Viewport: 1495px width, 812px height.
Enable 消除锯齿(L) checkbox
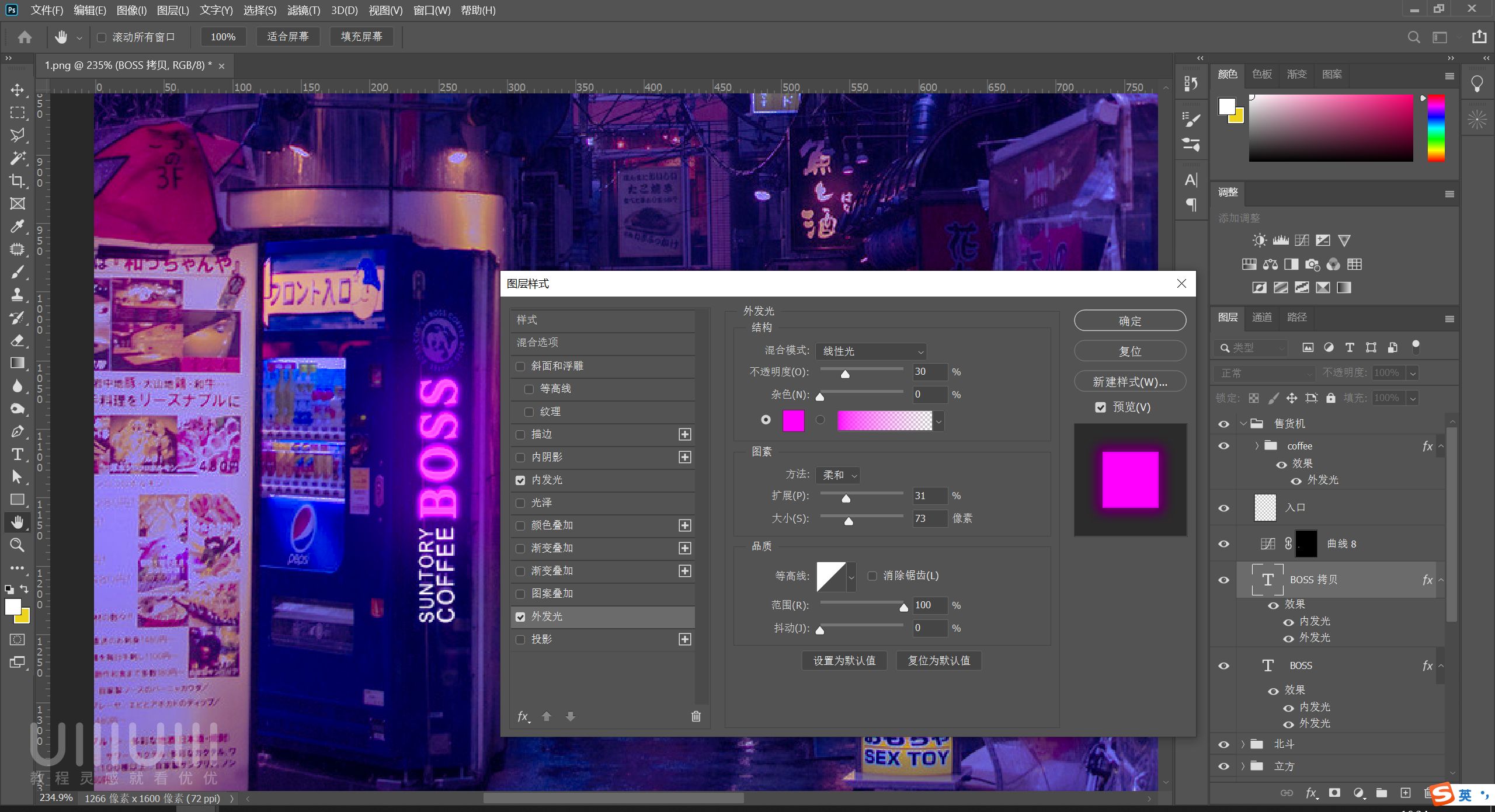tap(872, 576)
